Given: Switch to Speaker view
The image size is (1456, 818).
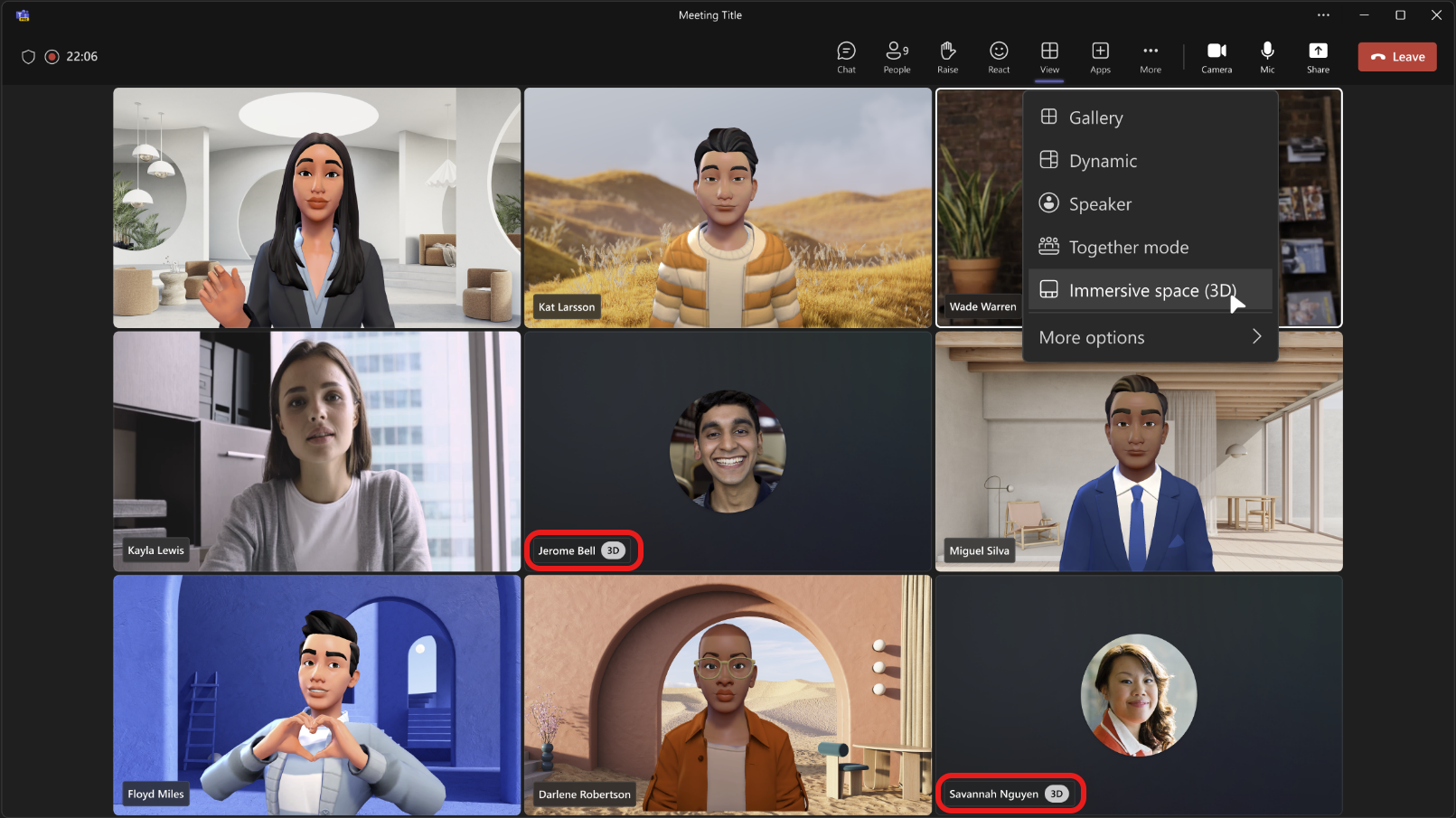Looking at the screenshot, I should tap(1099, 203).
